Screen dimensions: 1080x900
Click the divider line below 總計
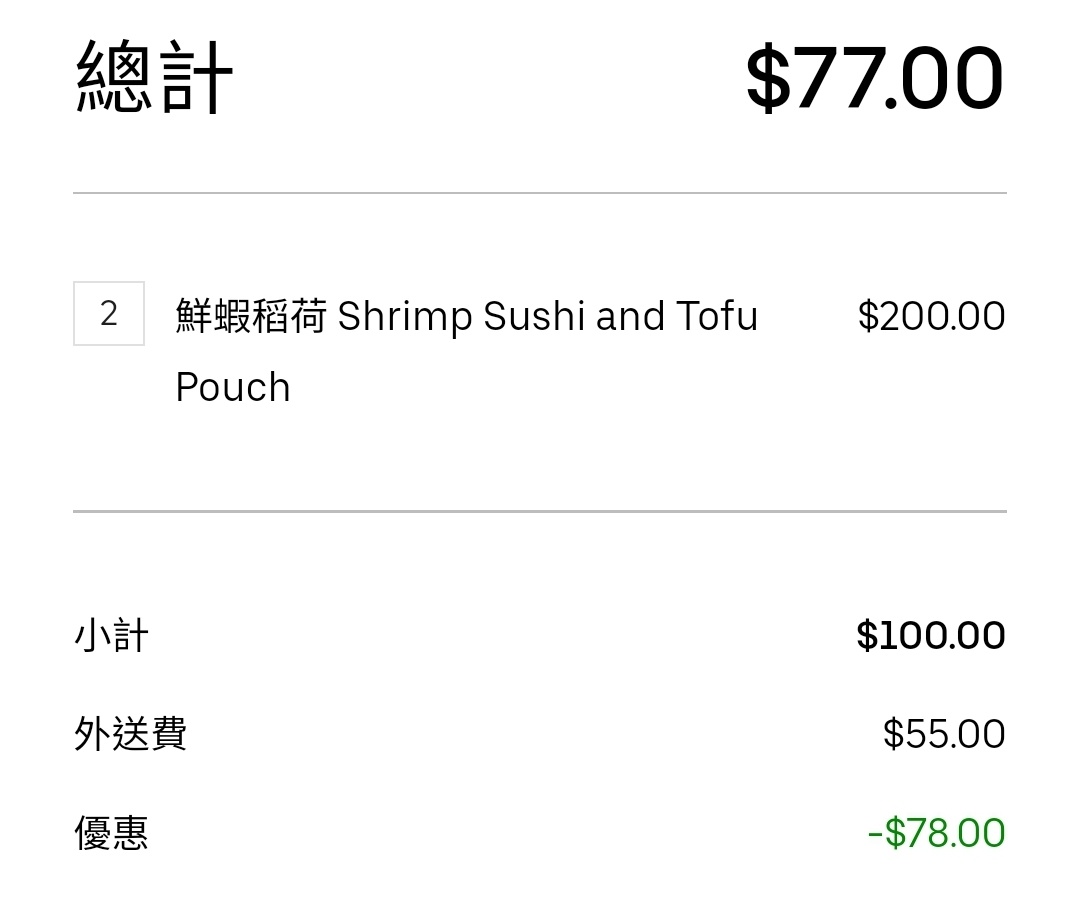540,193
